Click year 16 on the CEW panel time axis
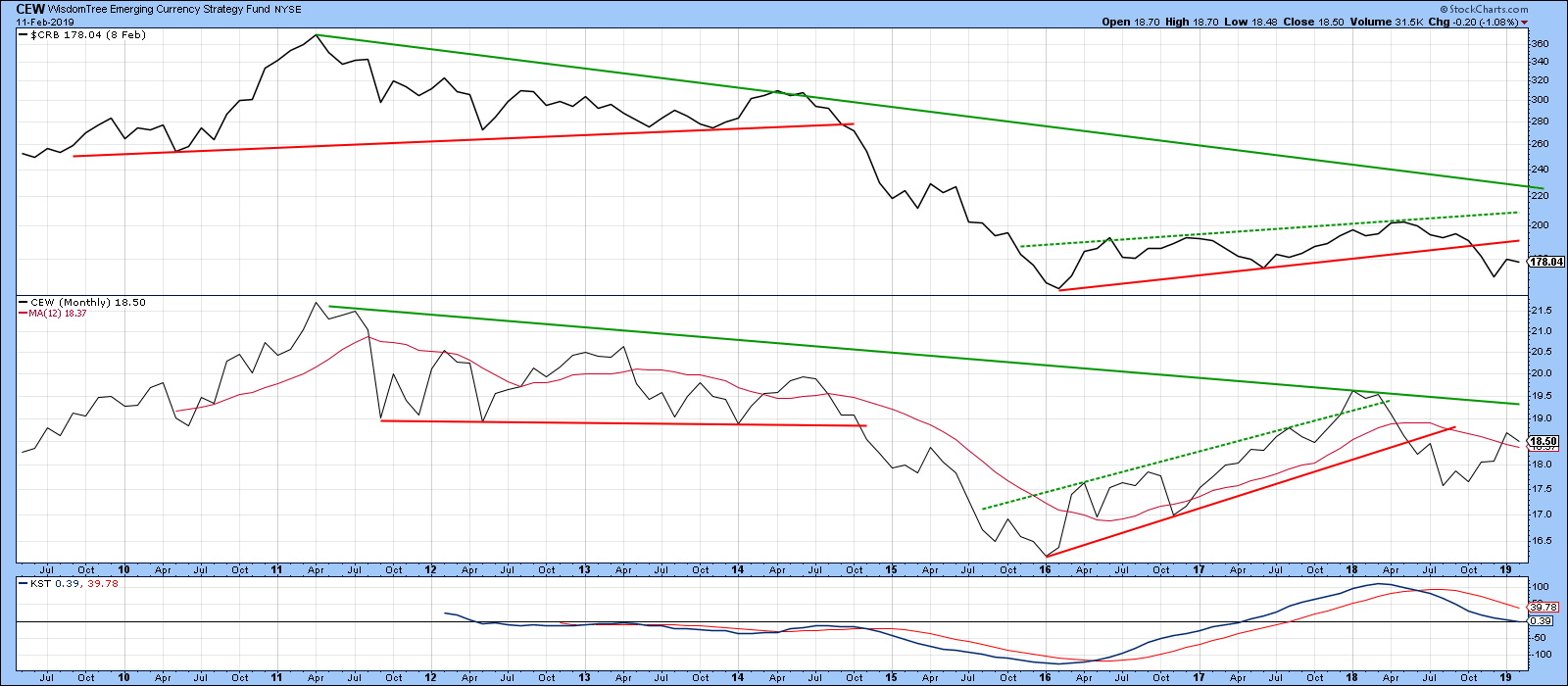The width and height of the screenshot is (1568, 686). click(x=1046, y=569)
